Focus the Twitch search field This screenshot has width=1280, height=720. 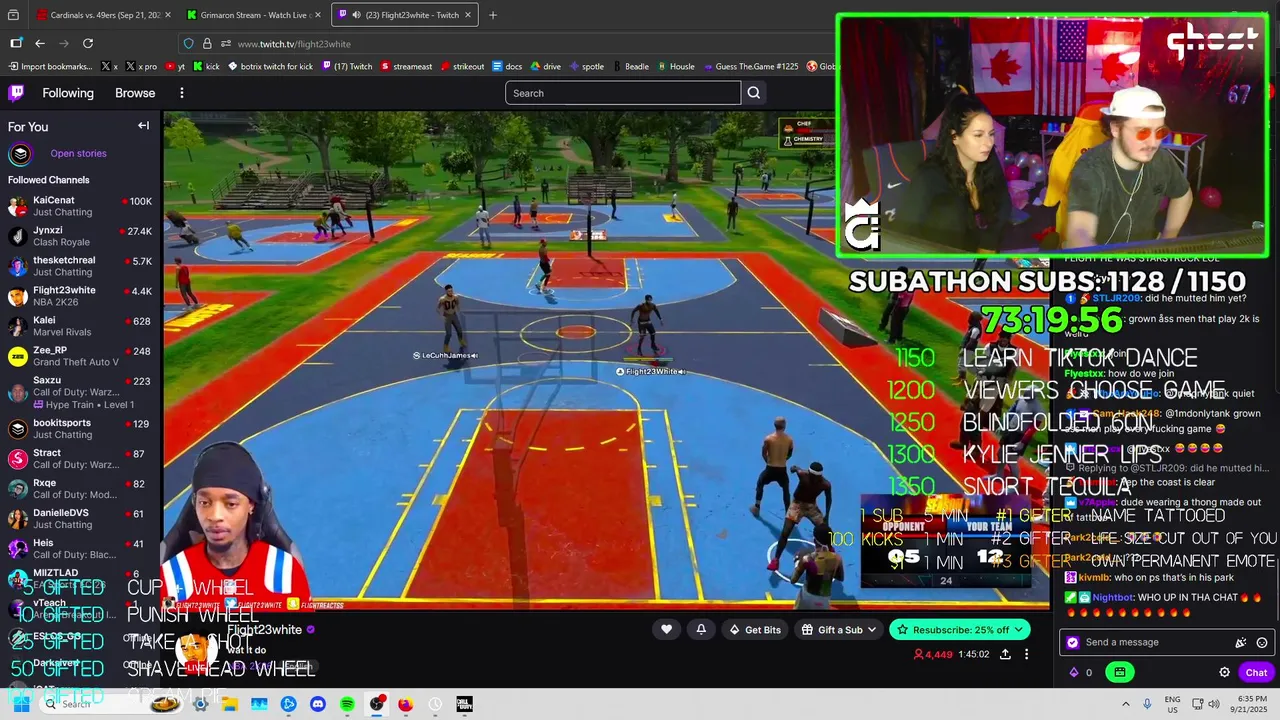pos(623,93)
